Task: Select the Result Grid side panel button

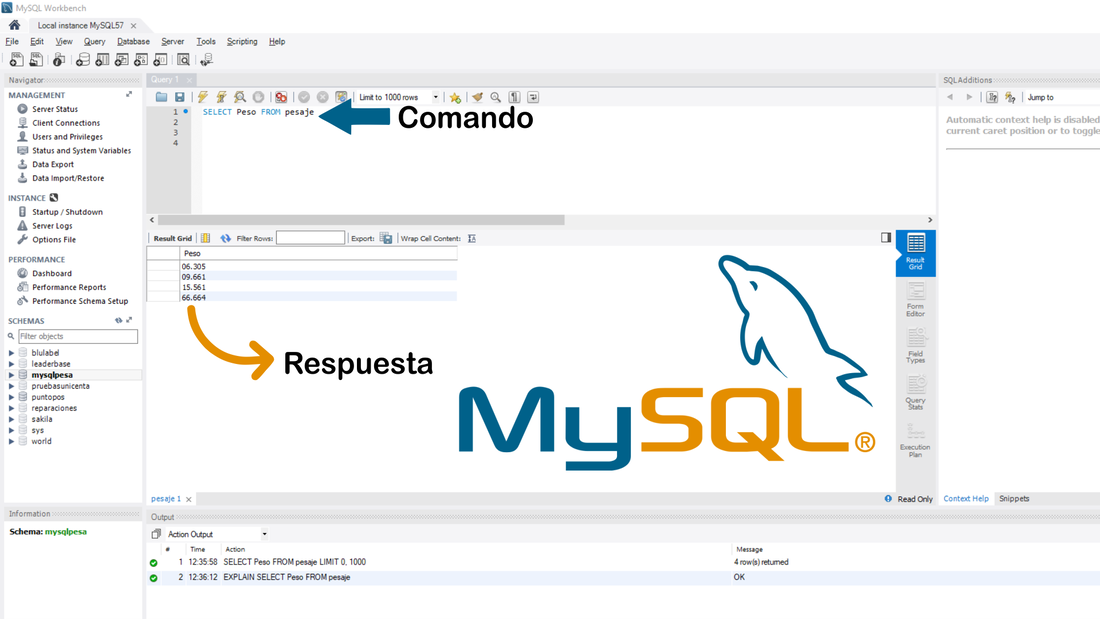Action: point(915,253)
